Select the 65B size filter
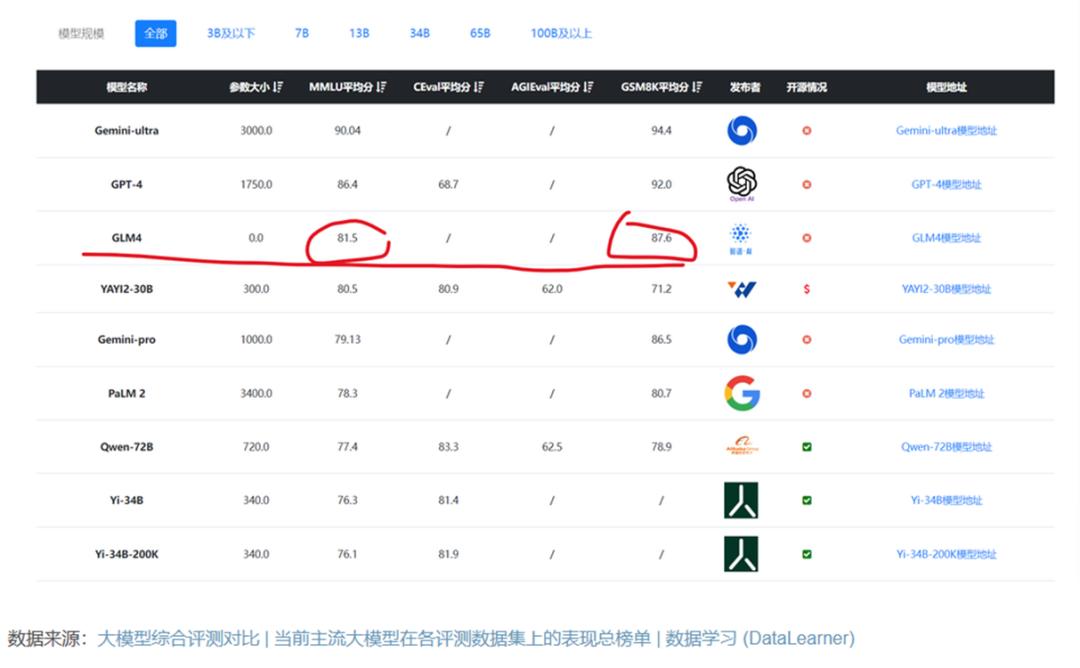 tap(480, 33)
